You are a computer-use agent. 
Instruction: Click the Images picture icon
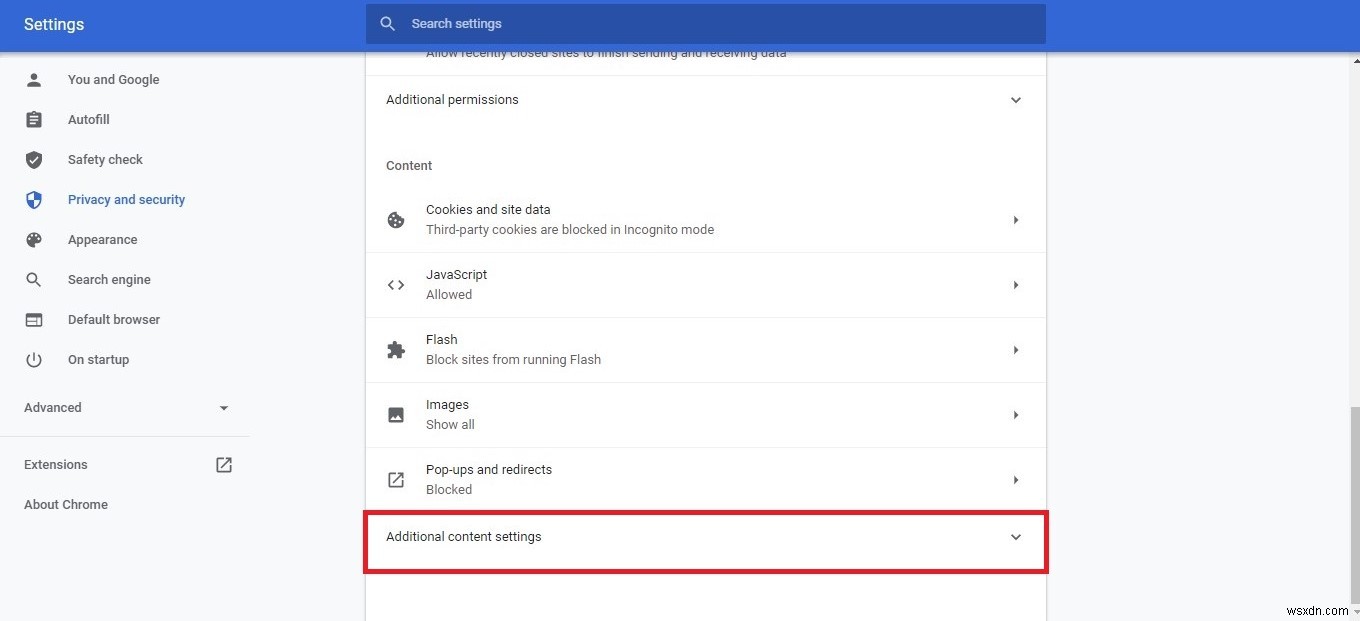pos(396,415)
